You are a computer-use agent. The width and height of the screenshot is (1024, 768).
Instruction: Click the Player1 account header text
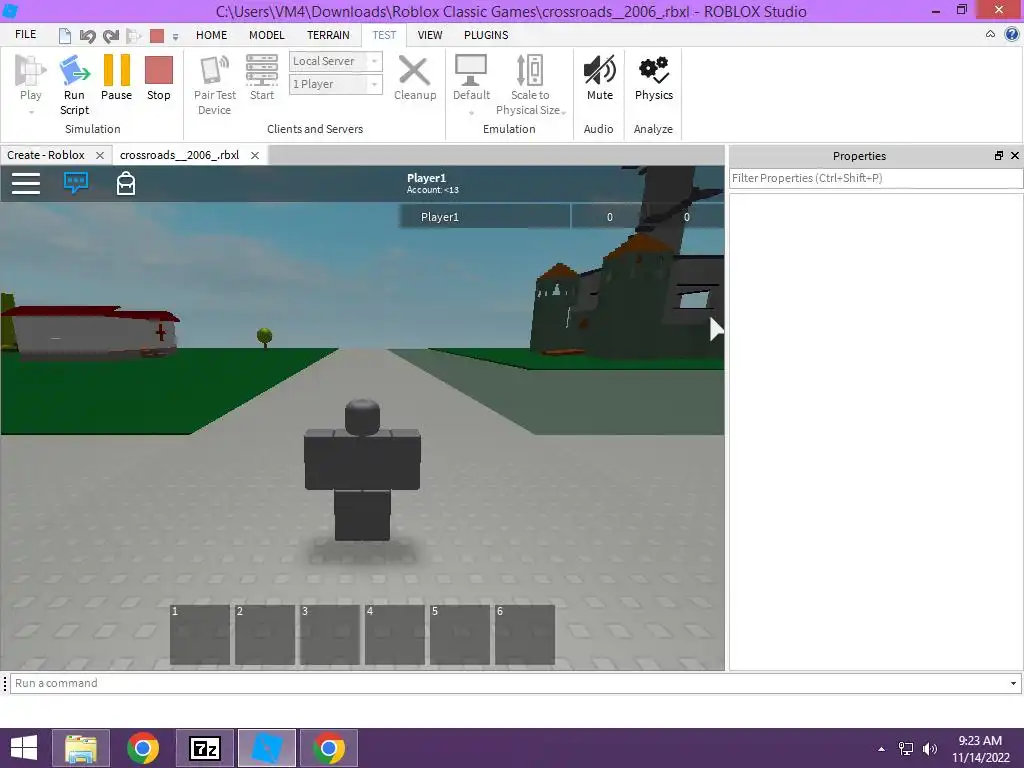(432, 184)
